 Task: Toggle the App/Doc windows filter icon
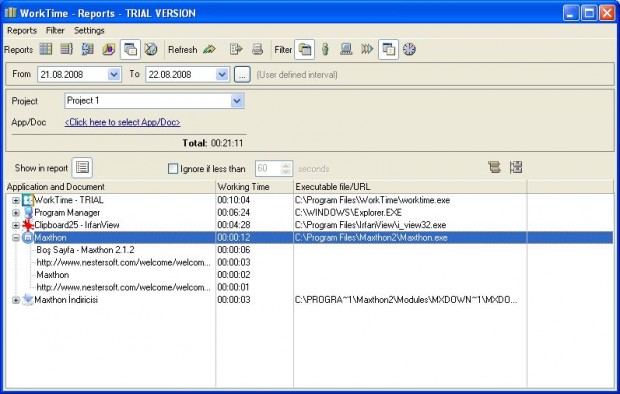[x=388, y=49]
